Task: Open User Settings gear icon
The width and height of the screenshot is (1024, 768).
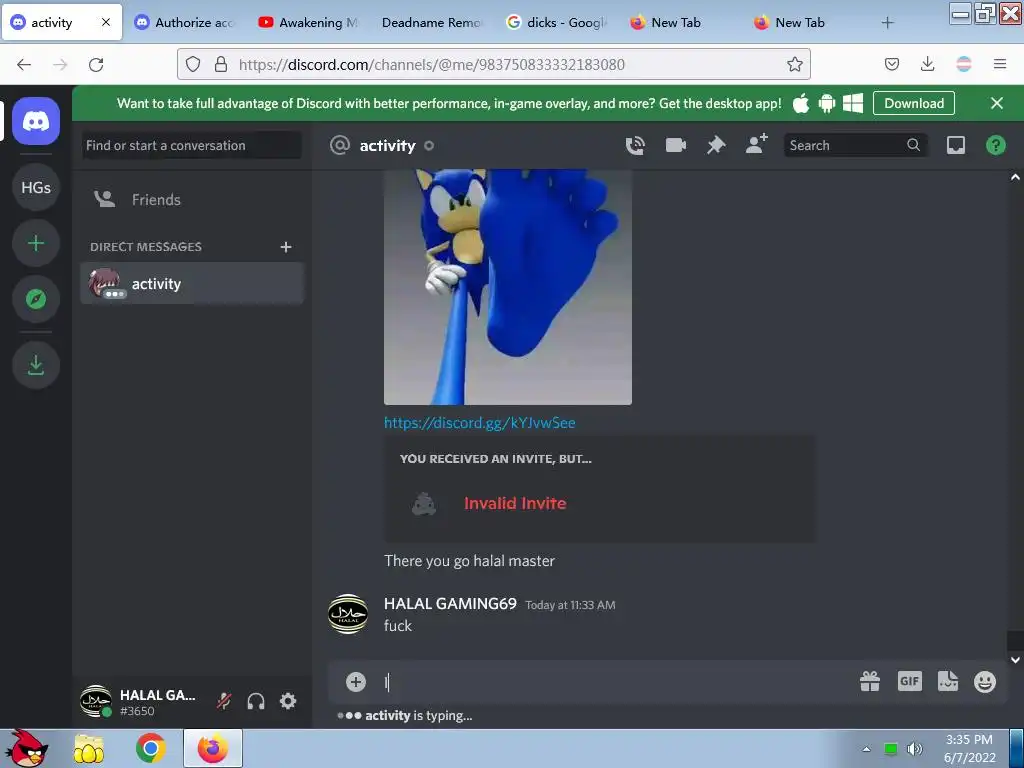Action: [x=288, y=701]
